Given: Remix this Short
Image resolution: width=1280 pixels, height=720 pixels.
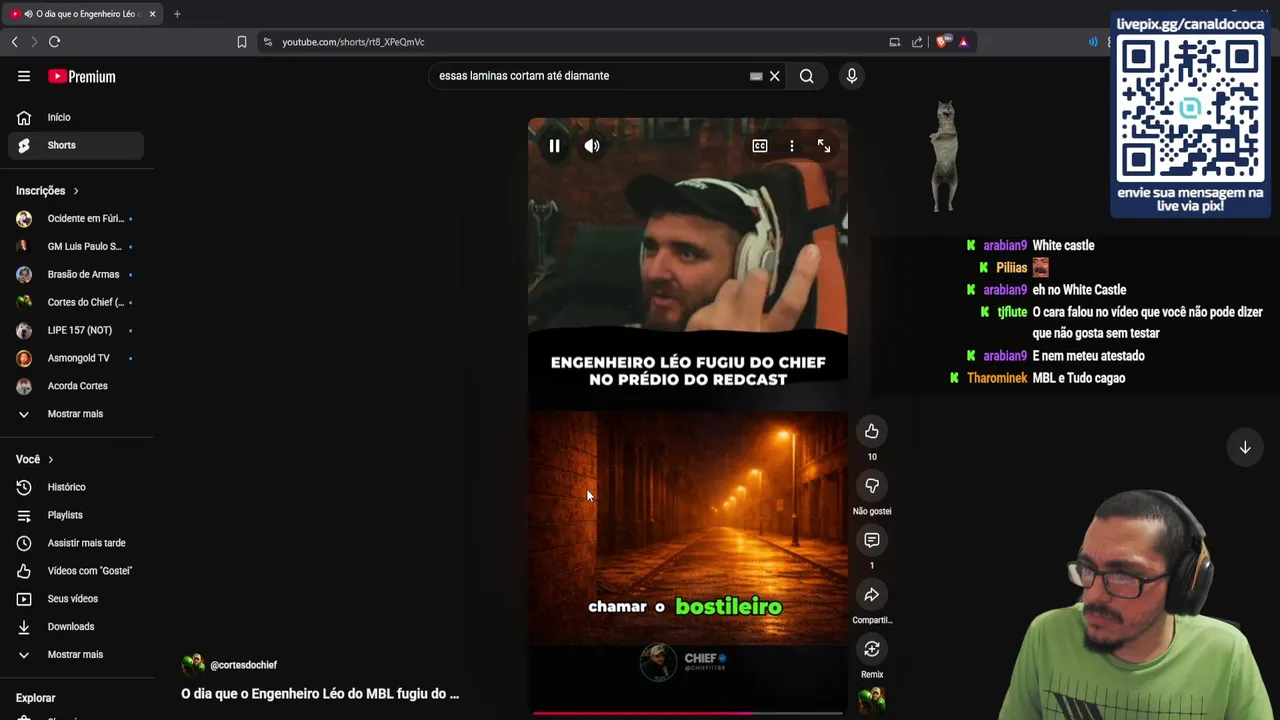Looking at the screenshot, I should click(x=872, y=649).
